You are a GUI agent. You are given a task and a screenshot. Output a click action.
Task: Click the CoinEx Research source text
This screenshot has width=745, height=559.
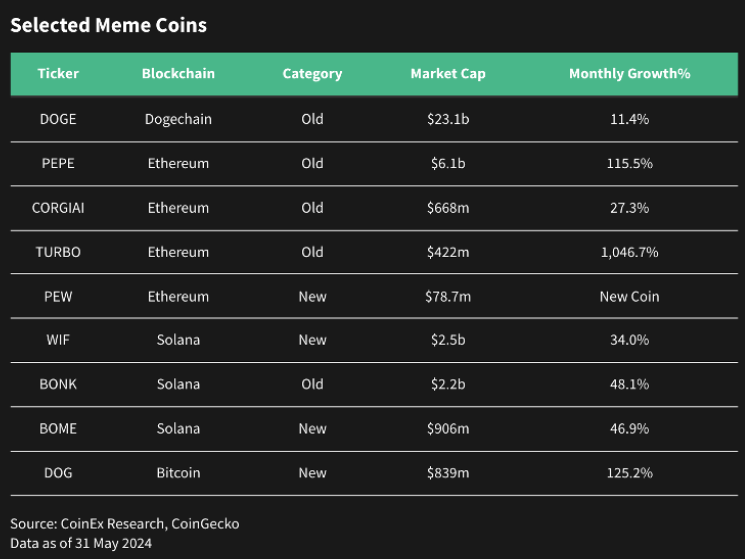(113, 524)
